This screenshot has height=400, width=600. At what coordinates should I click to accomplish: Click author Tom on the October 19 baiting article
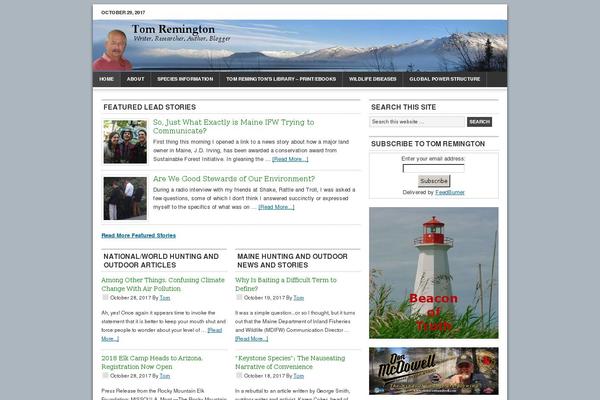tap(298, 298)
